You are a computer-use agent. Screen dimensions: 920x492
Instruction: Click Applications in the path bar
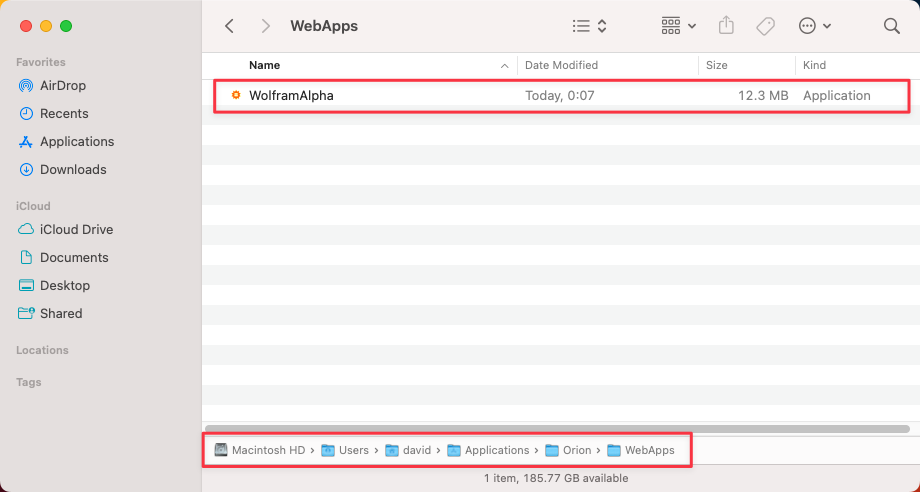488,450
